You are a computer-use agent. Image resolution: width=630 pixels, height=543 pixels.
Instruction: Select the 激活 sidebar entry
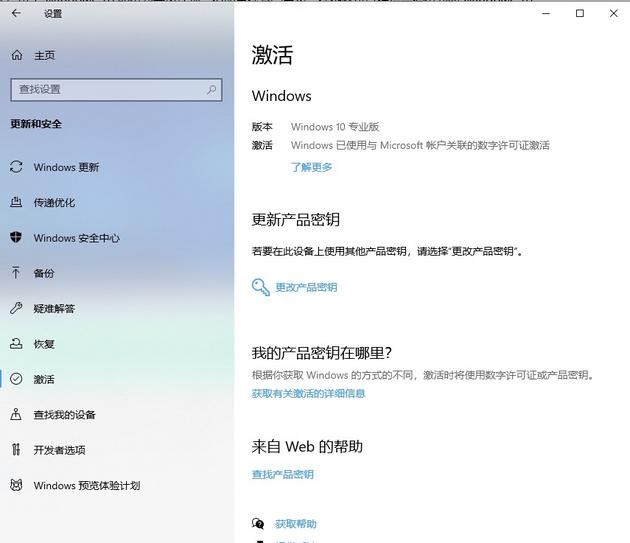coord(117,379)
